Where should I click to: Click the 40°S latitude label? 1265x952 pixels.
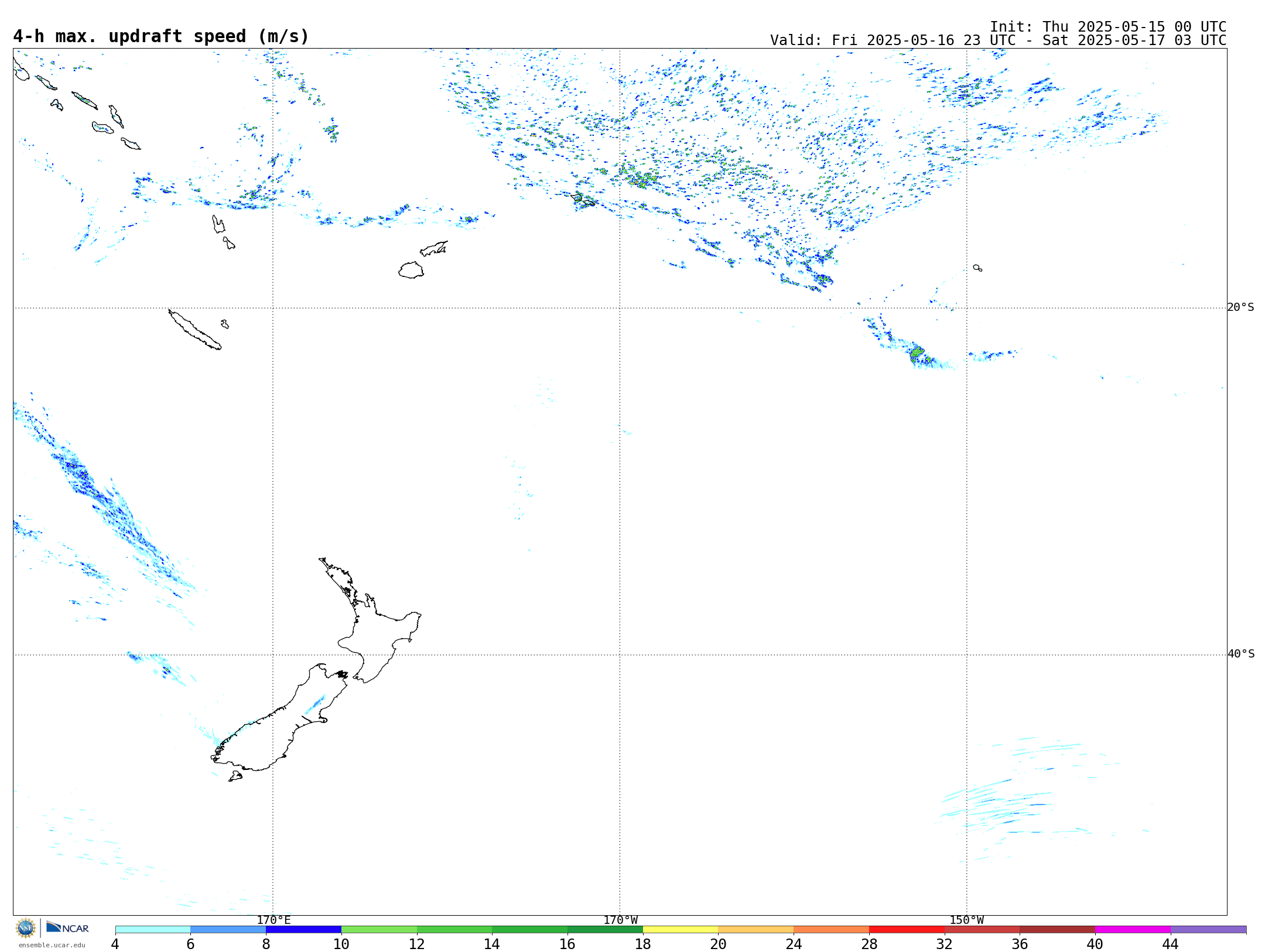1241,654
